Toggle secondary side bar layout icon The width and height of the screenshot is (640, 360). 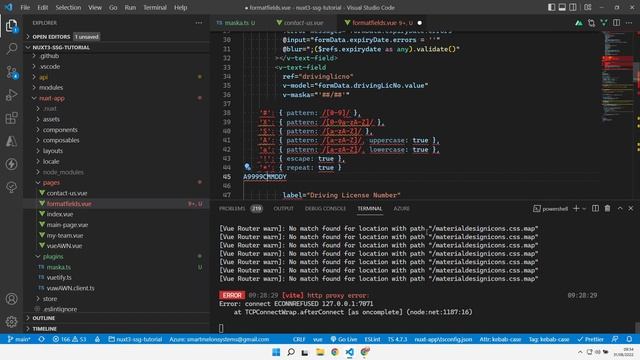[x=573, y=7]
